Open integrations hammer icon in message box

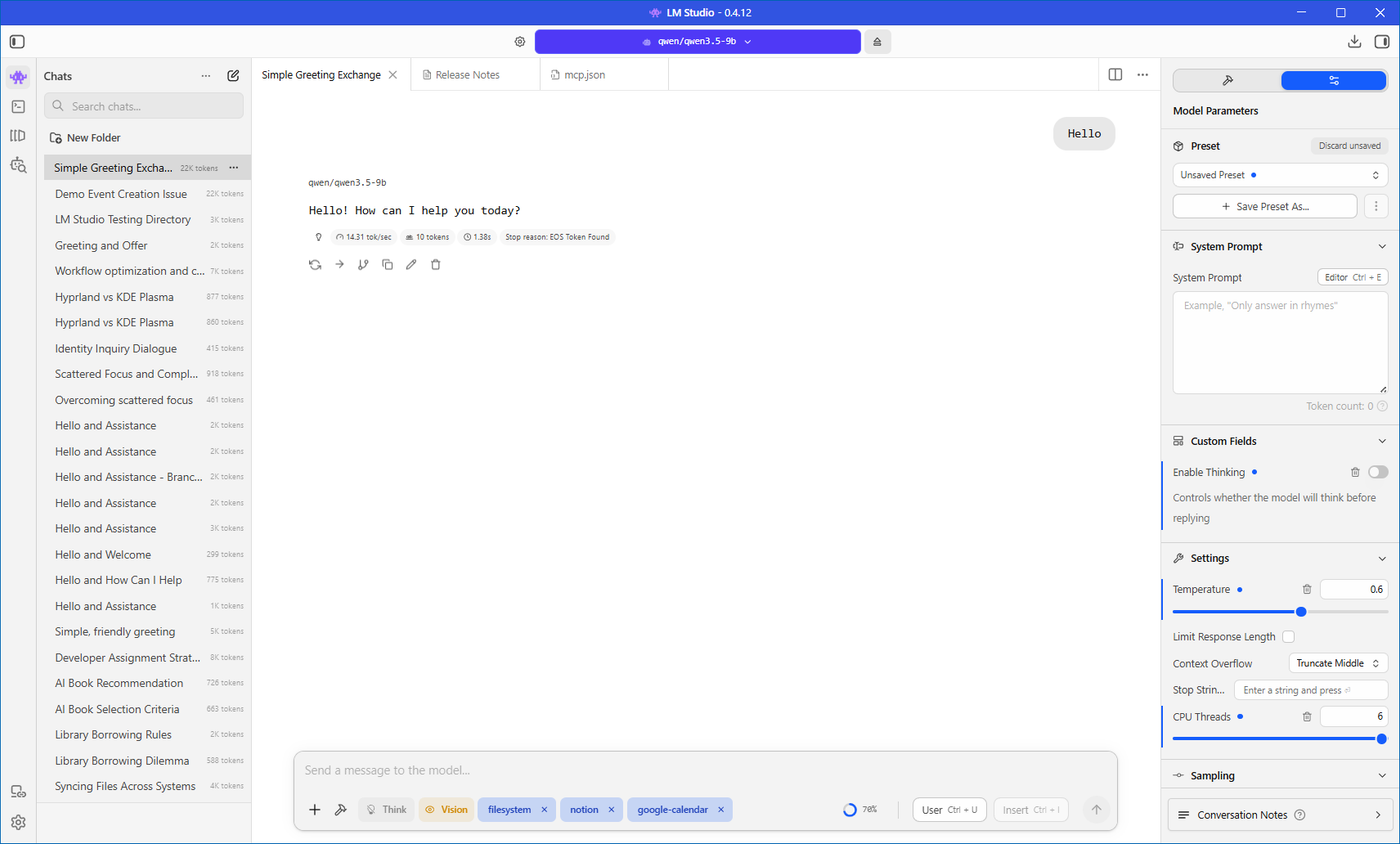point(340,810)
